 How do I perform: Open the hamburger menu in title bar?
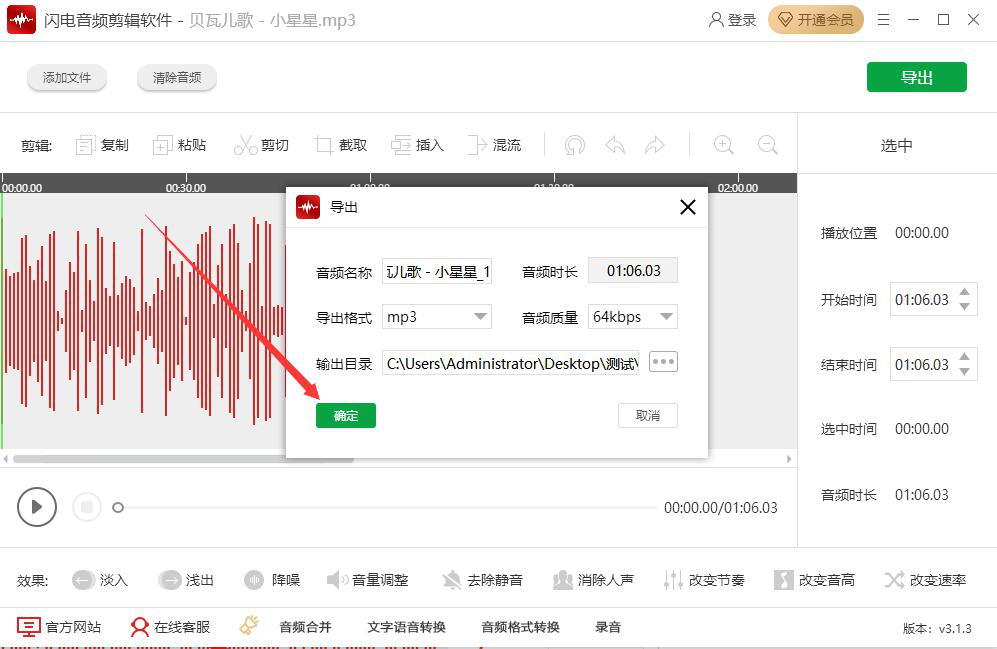click(883, 20)
